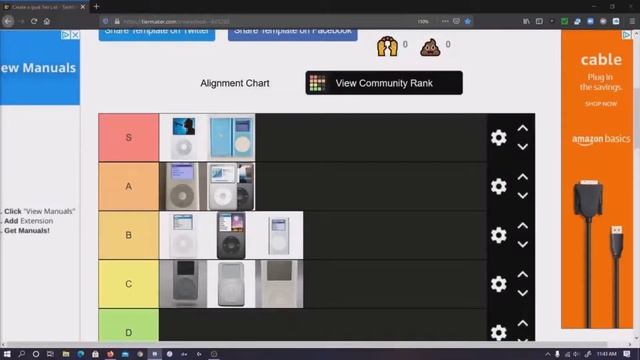Click the AdChoices icon on right cable ad
Image resolution: width=640 pixels, height=360 pixels.
pos(627,35)
